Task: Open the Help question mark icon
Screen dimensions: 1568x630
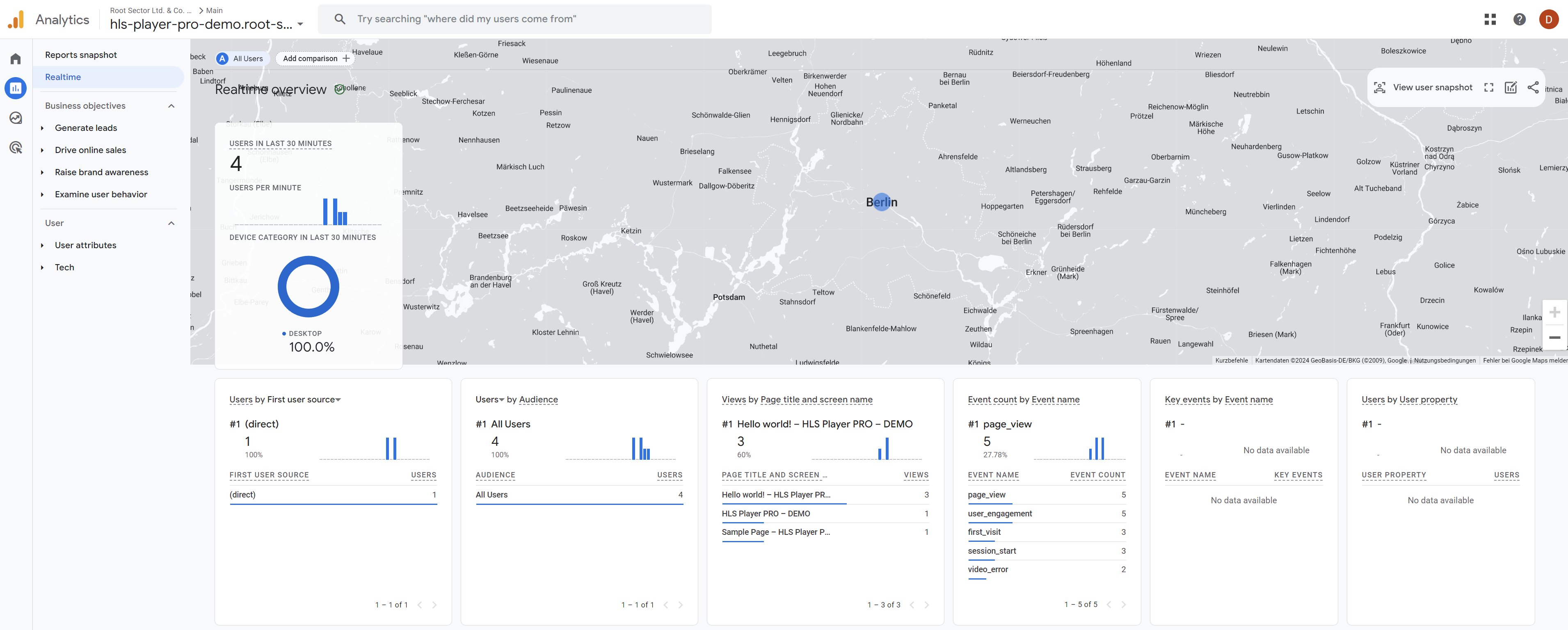Action: (1519, 19)
